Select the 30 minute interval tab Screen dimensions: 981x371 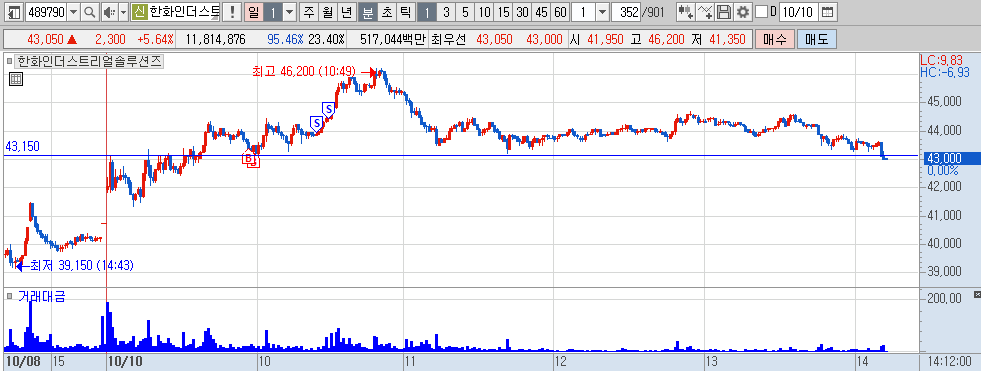(x=523, y=11)
